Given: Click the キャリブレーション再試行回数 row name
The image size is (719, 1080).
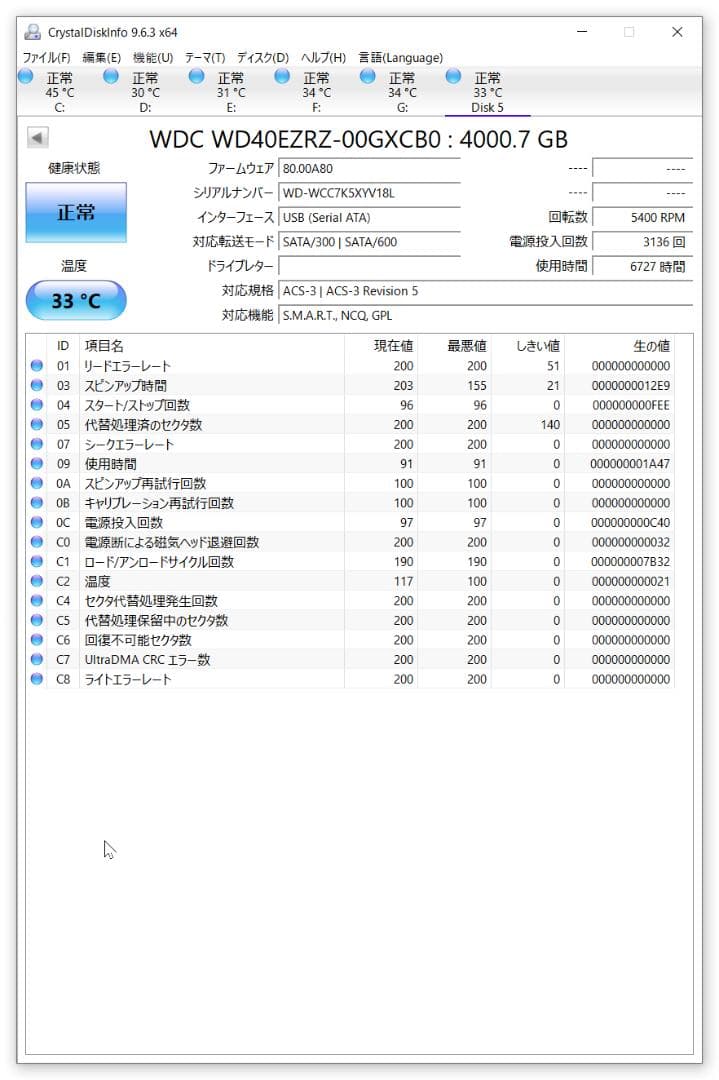Looking at the screenshot, I should [x=159, y=503].
